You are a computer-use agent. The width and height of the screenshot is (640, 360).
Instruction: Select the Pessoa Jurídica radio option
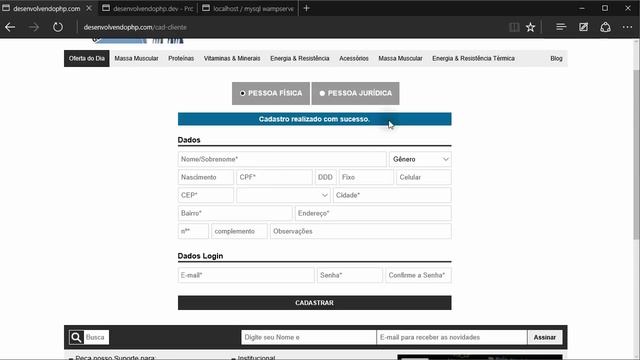(322, 93)
